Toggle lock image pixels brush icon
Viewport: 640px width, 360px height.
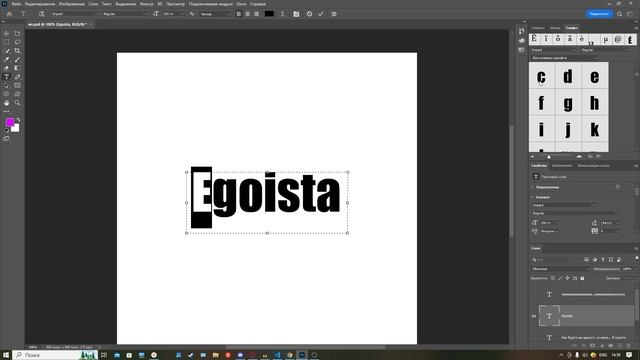[x=560, y=278]
